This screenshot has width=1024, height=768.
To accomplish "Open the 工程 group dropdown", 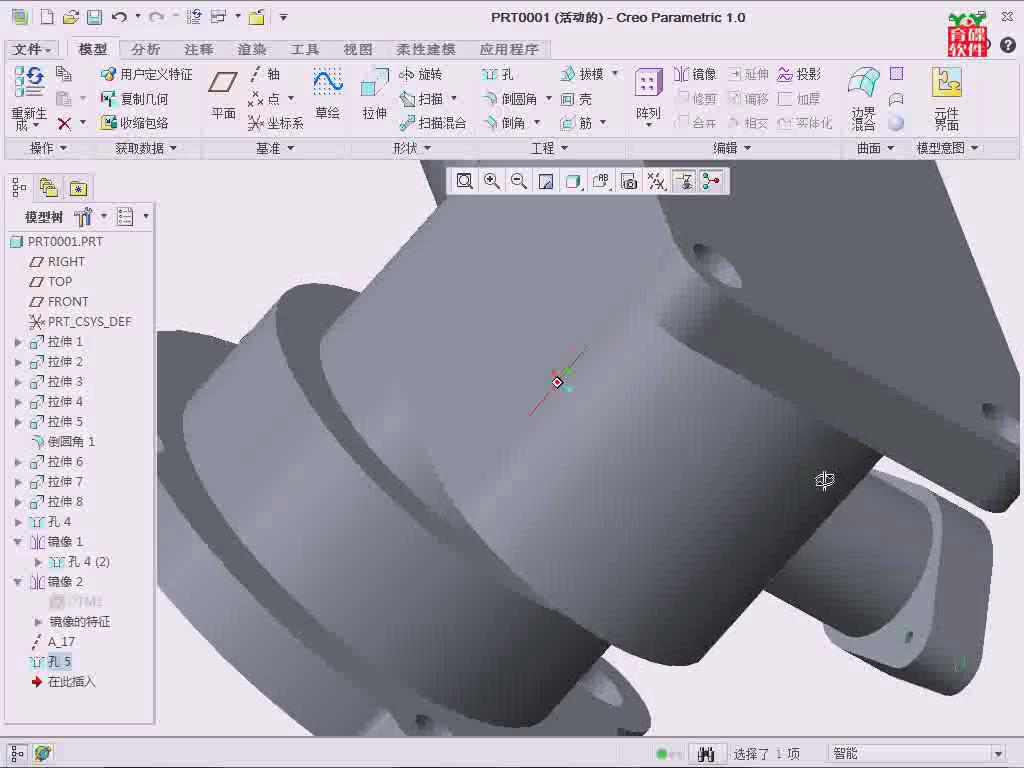I will 549,148.
